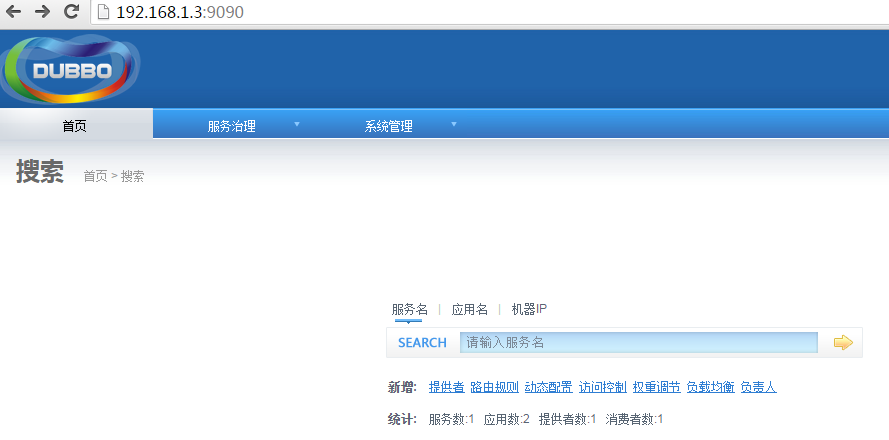This screenshot has width=889, height=440.
Task: Click 首页 in the breadcrumb
Action: tap(95, 176)
